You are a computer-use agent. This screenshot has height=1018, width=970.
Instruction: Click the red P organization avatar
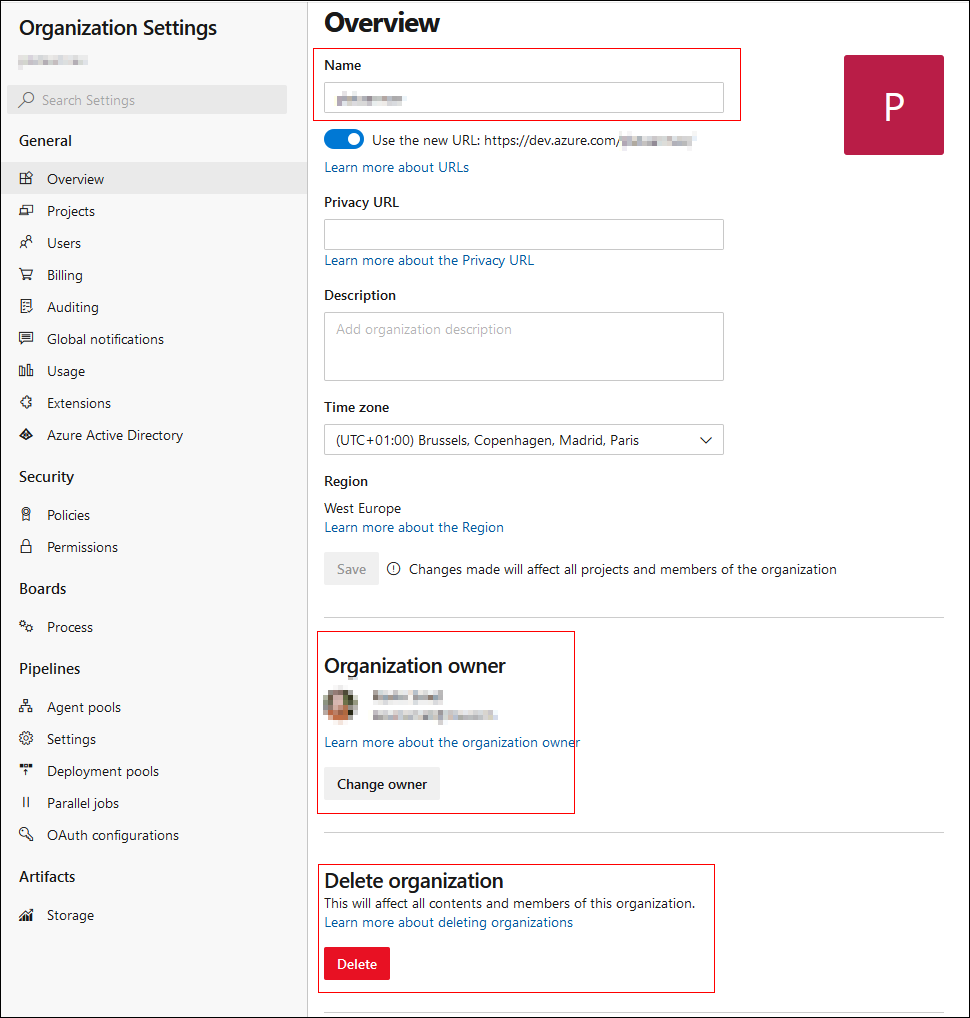(893, 105)
